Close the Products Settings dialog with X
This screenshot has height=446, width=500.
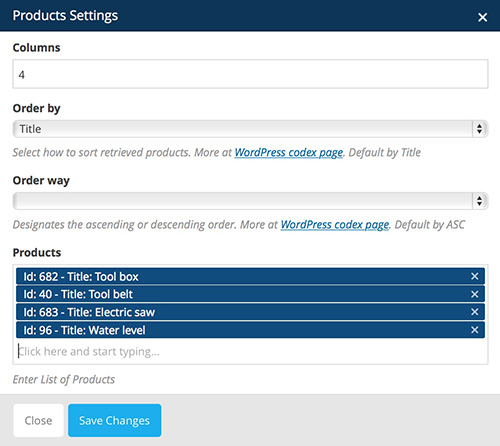coord(482,17)
